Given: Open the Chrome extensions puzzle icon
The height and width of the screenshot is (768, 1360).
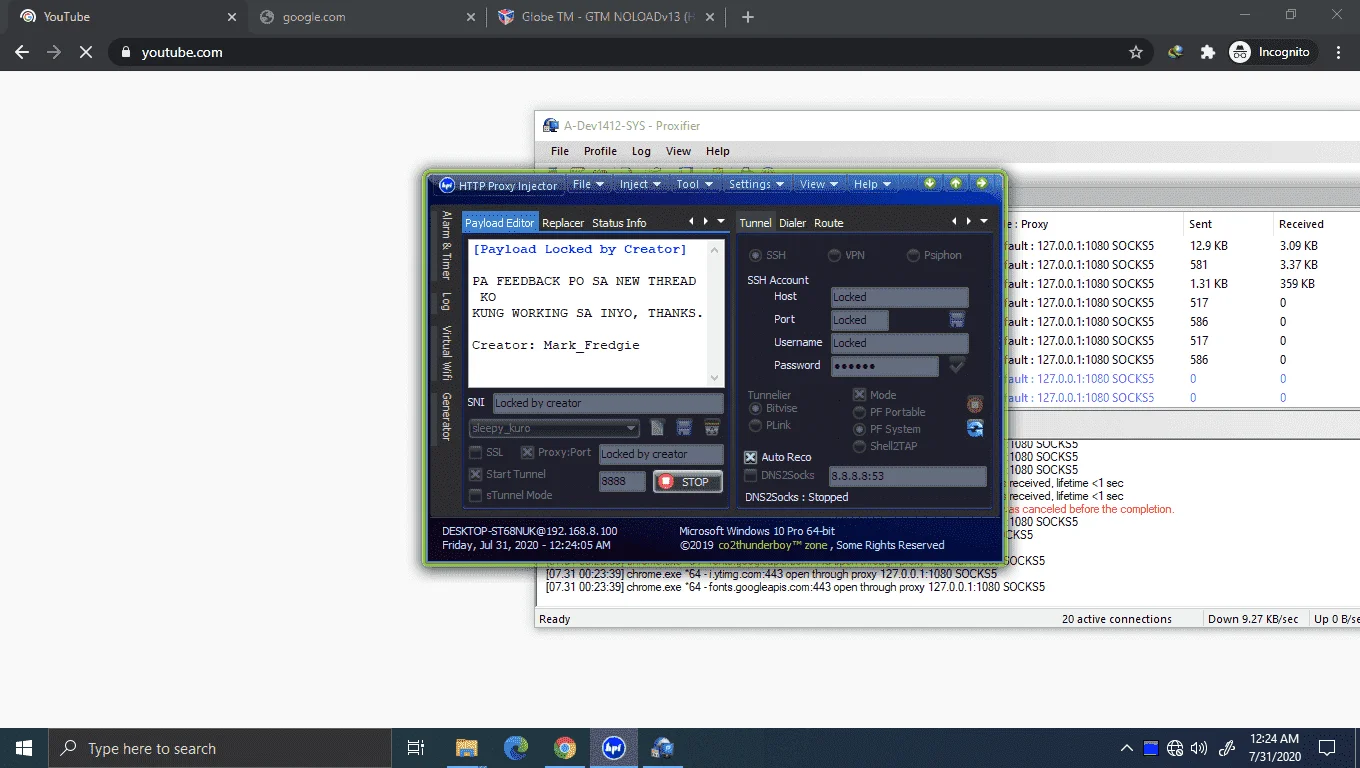Looking at the screenshot, I should click(1208, 52).
